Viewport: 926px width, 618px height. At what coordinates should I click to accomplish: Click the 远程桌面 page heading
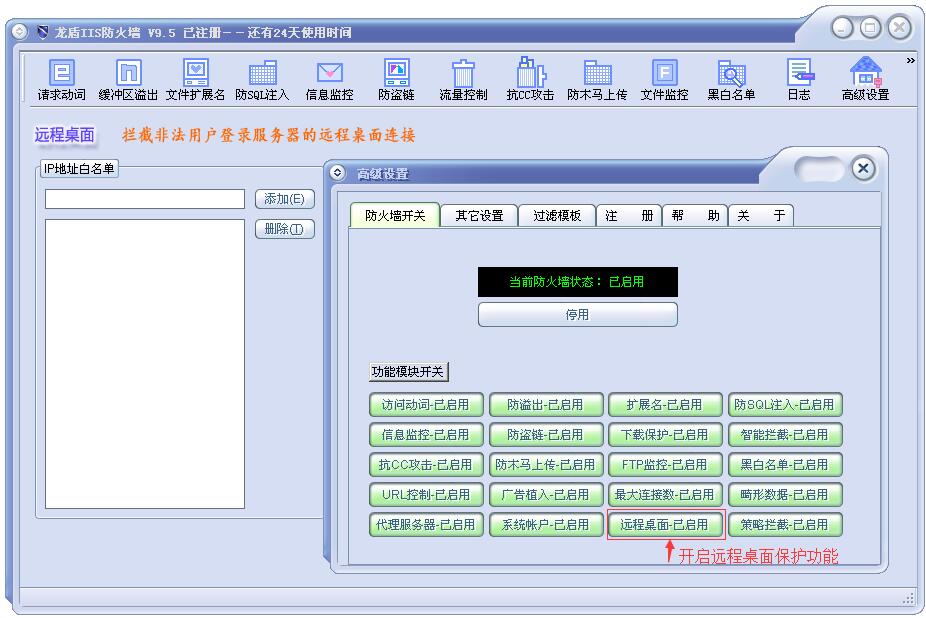(x=64, y=135)
